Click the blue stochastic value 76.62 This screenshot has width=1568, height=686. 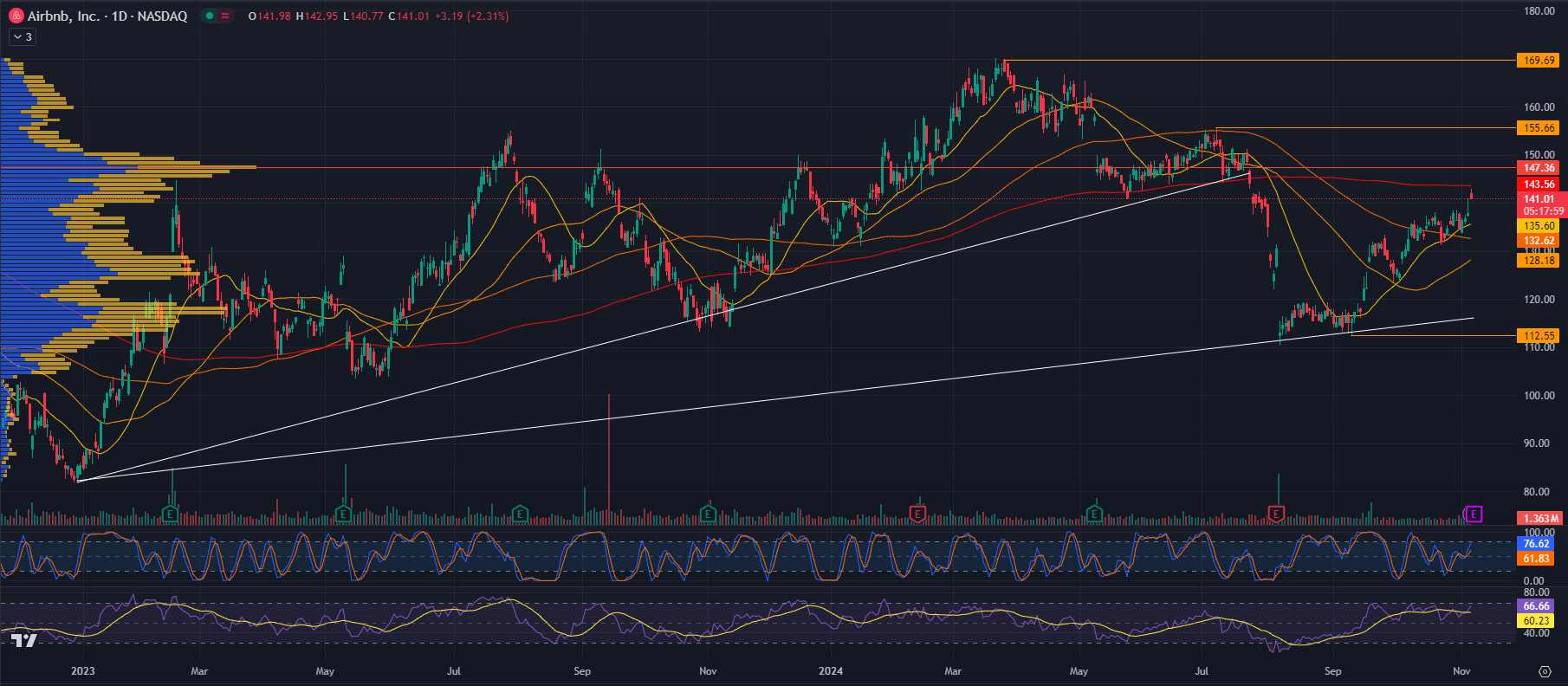pos(1536,544)
